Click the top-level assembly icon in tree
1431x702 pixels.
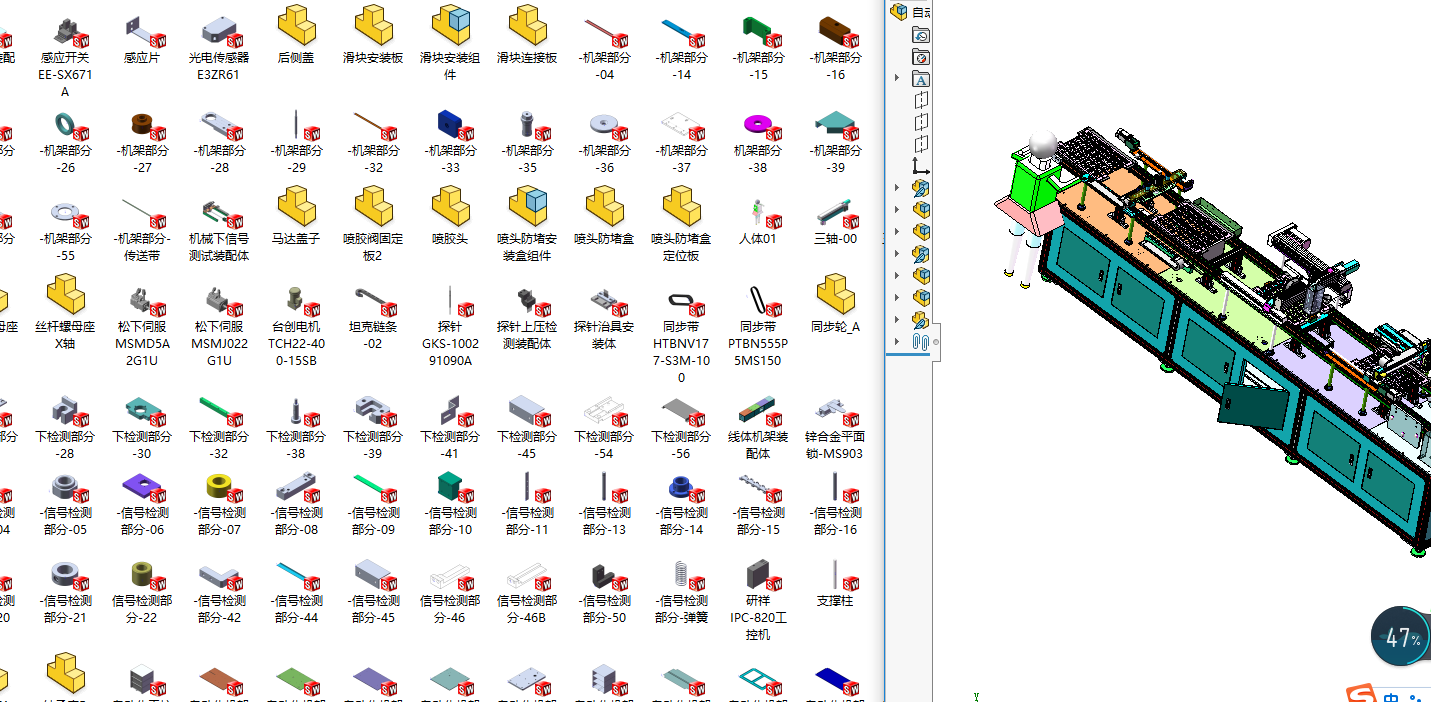[898, 12]
